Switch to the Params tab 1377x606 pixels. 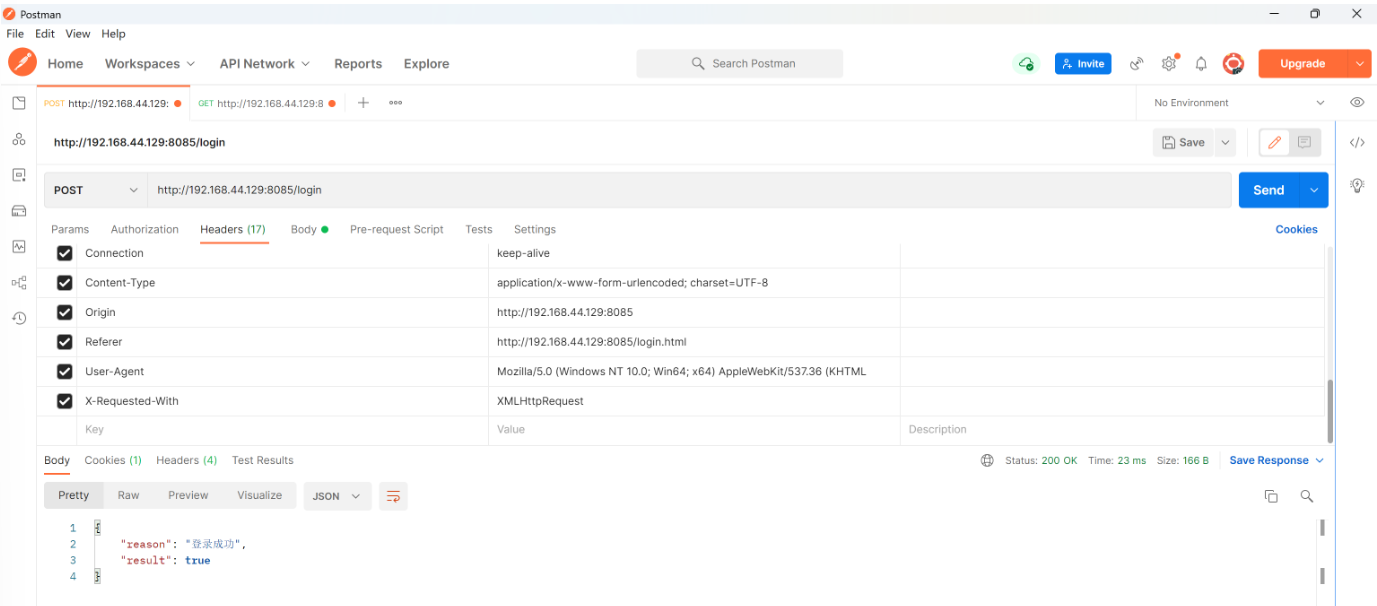(x=70, y=229)
